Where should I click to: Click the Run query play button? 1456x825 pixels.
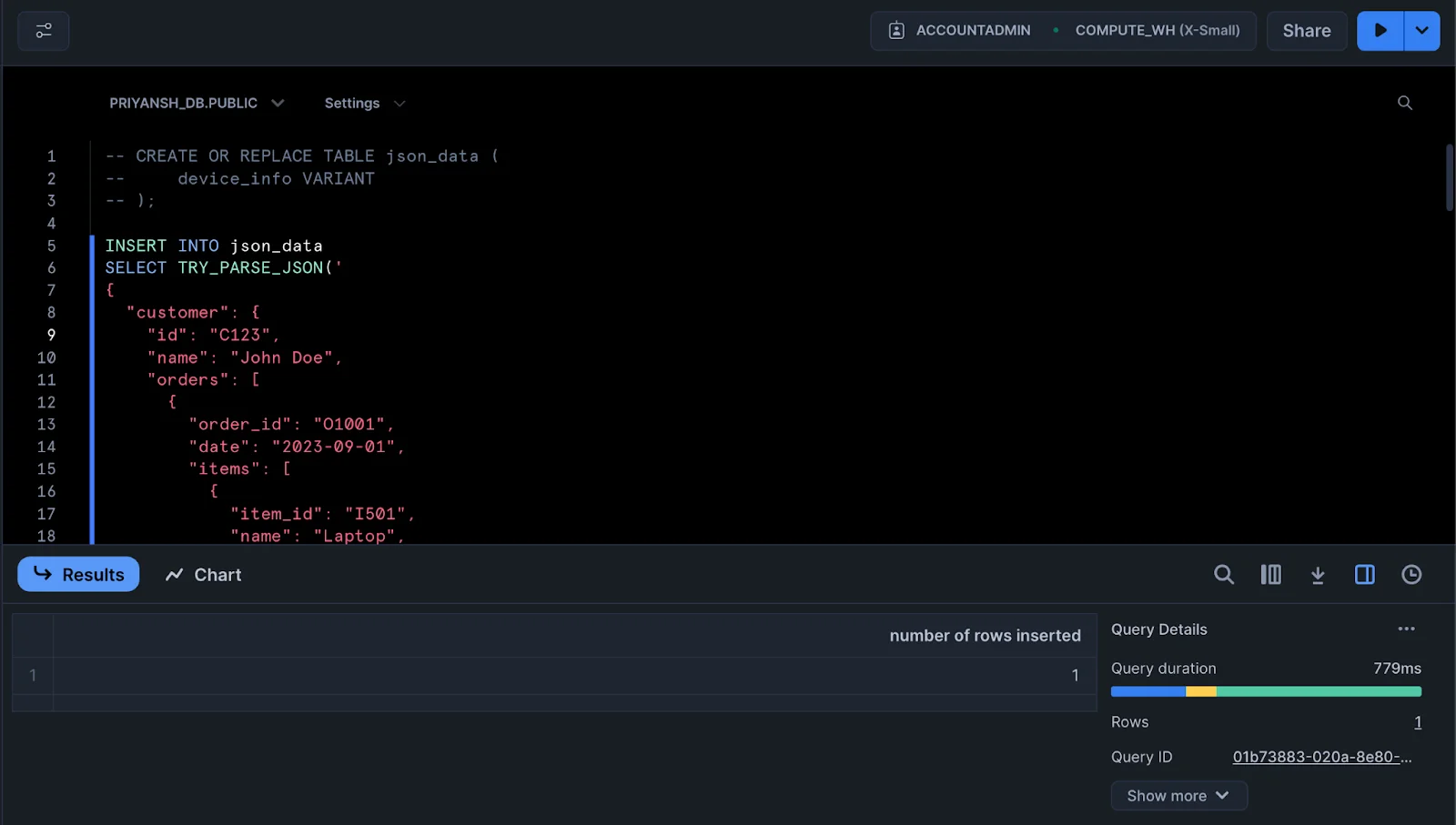click(1380, 31)
